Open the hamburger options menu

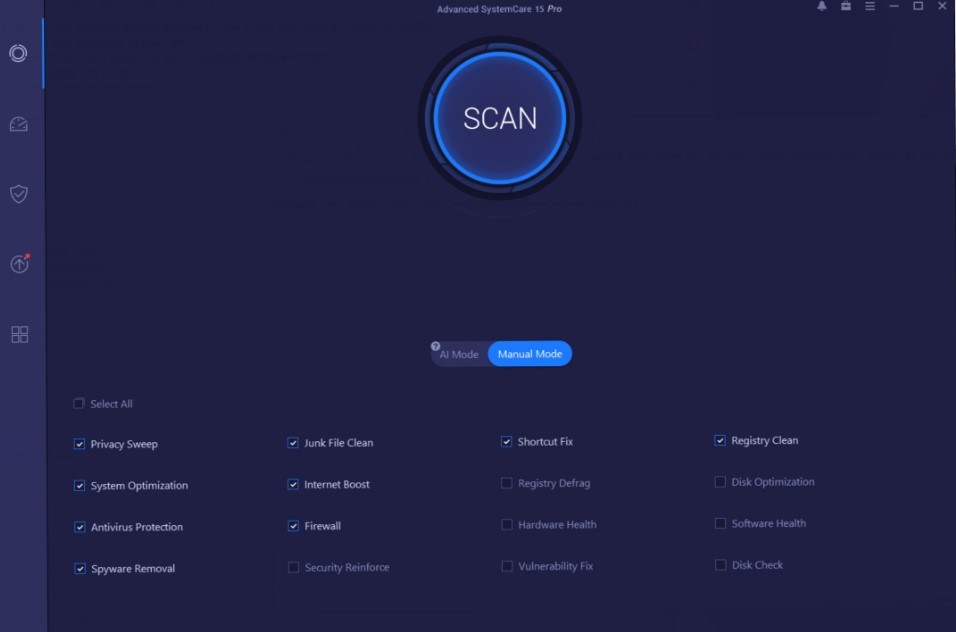(870, 7)
